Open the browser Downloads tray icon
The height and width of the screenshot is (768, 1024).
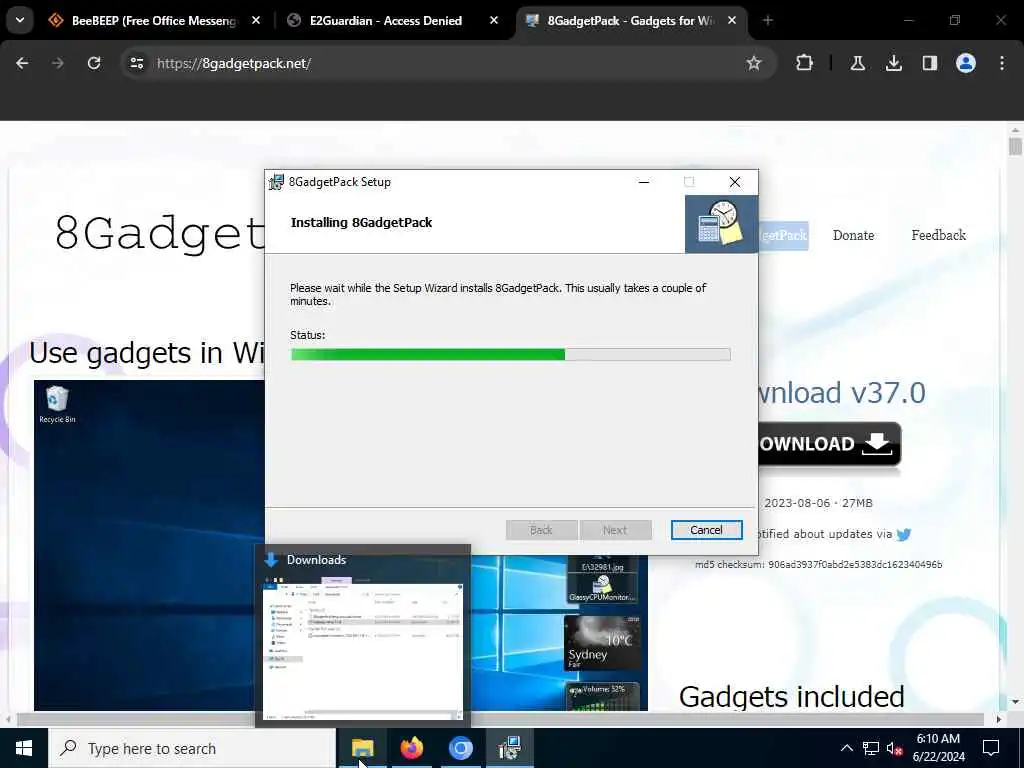click(893, 63)
